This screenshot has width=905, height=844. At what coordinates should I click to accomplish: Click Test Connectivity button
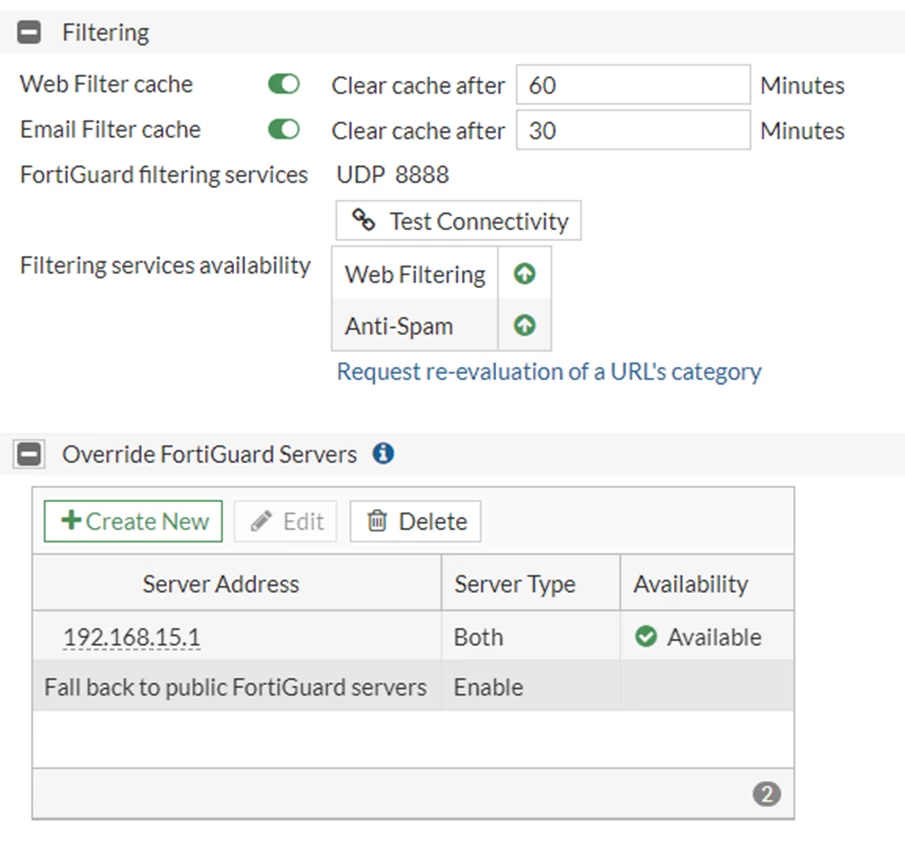(458, 221)
